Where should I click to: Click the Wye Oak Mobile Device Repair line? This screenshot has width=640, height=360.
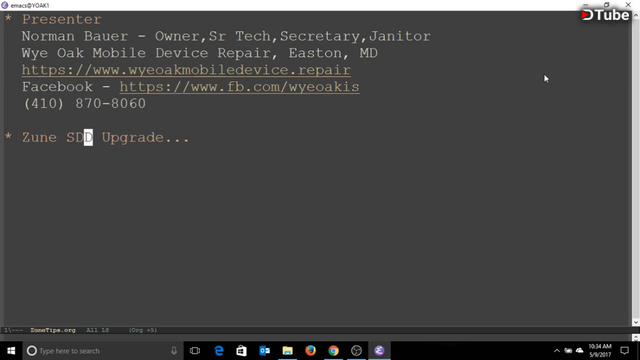point(200,53)
